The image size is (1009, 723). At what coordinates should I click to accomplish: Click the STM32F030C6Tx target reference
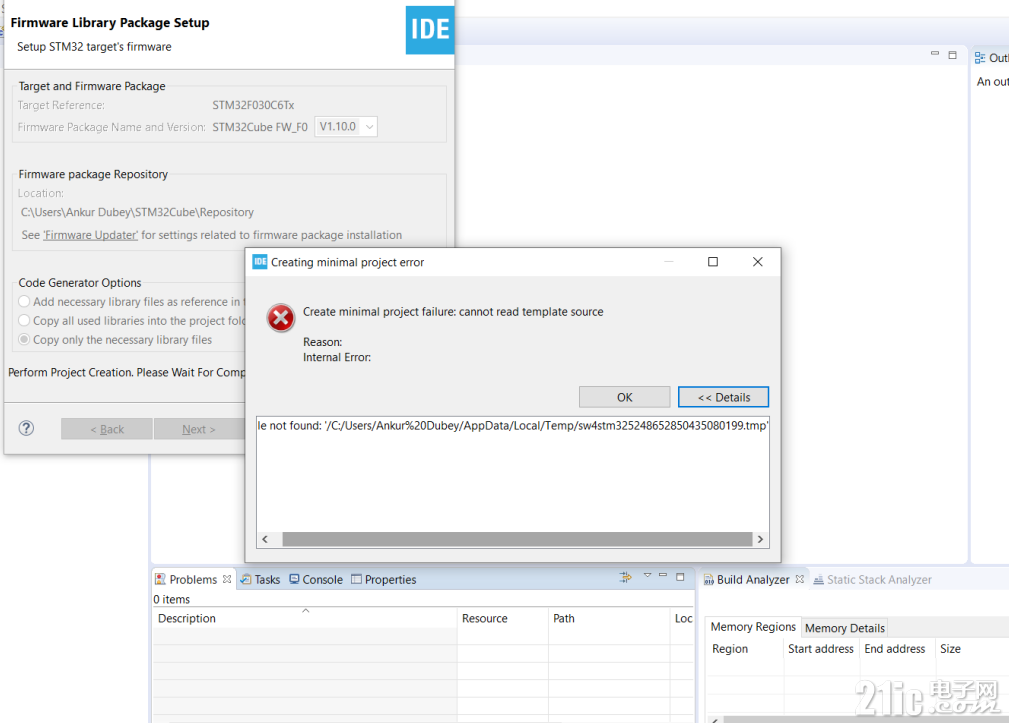point(254,105)
